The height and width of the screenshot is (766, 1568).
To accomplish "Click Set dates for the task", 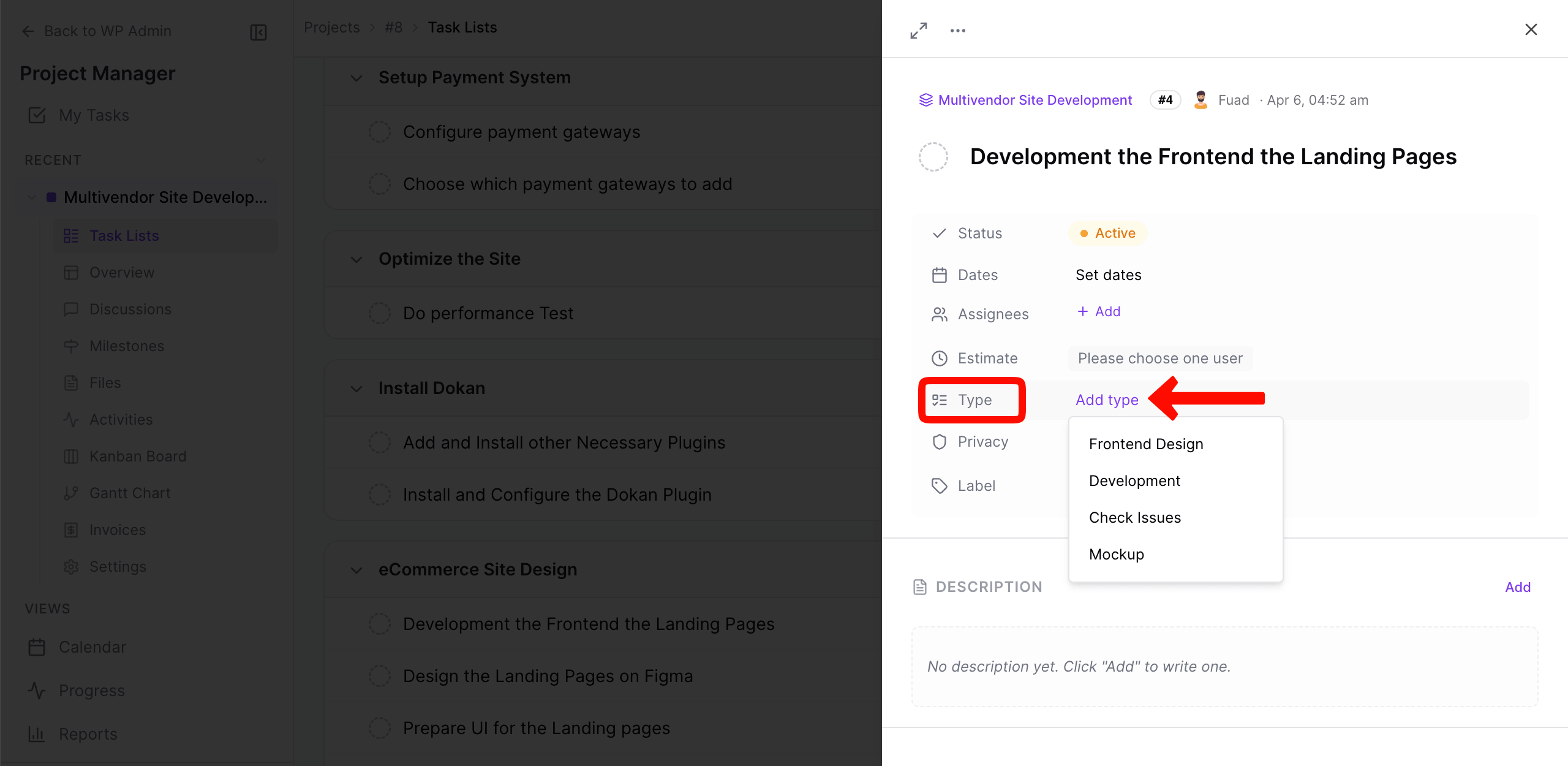I will (x=1108, y=275).
